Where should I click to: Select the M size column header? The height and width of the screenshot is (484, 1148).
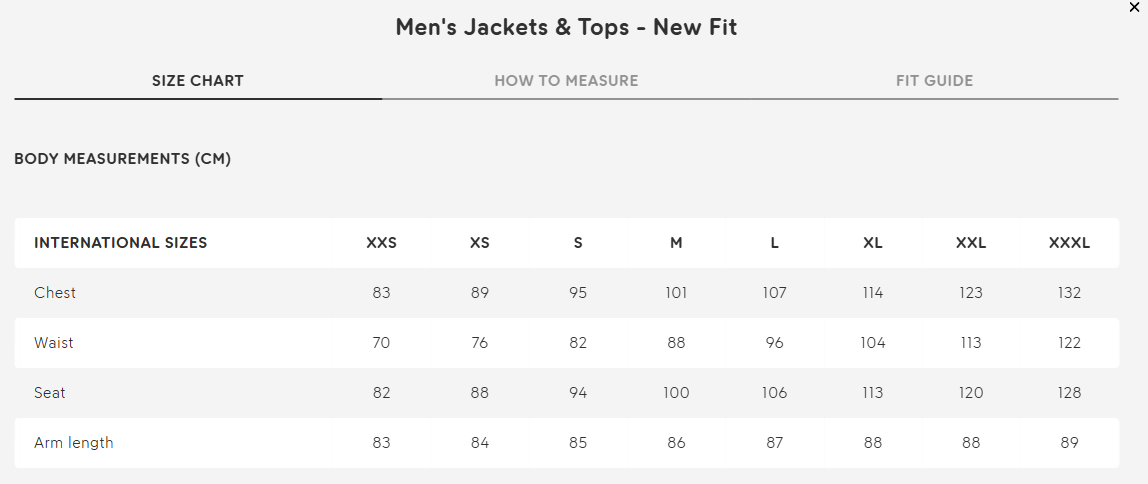pos(676,243)
